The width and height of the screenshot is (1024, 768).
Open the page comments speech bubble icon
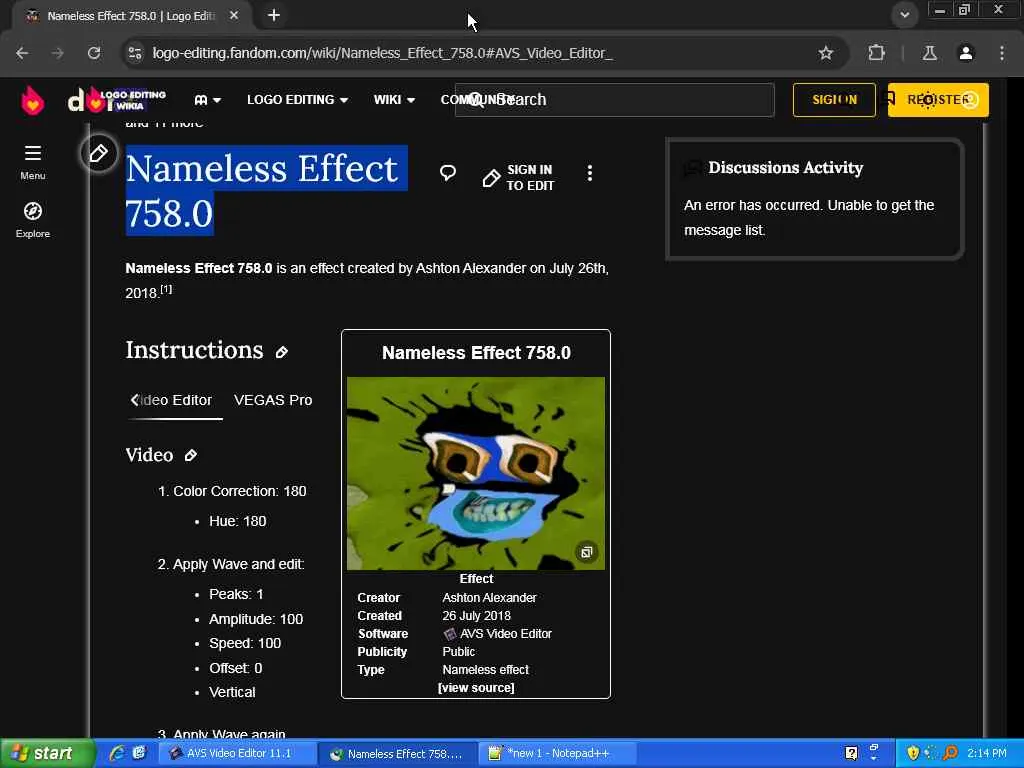coord(447,173)
